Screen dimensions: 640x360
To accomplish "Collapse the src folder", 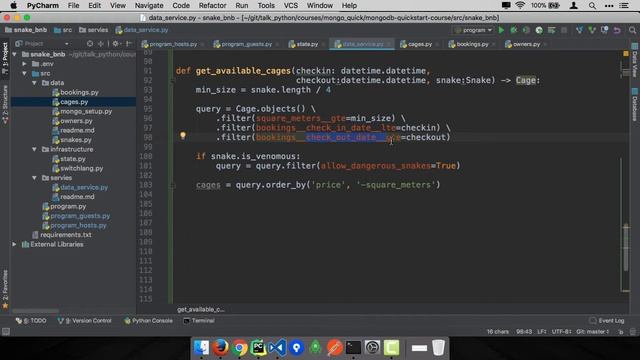I will tap(24, 73).
